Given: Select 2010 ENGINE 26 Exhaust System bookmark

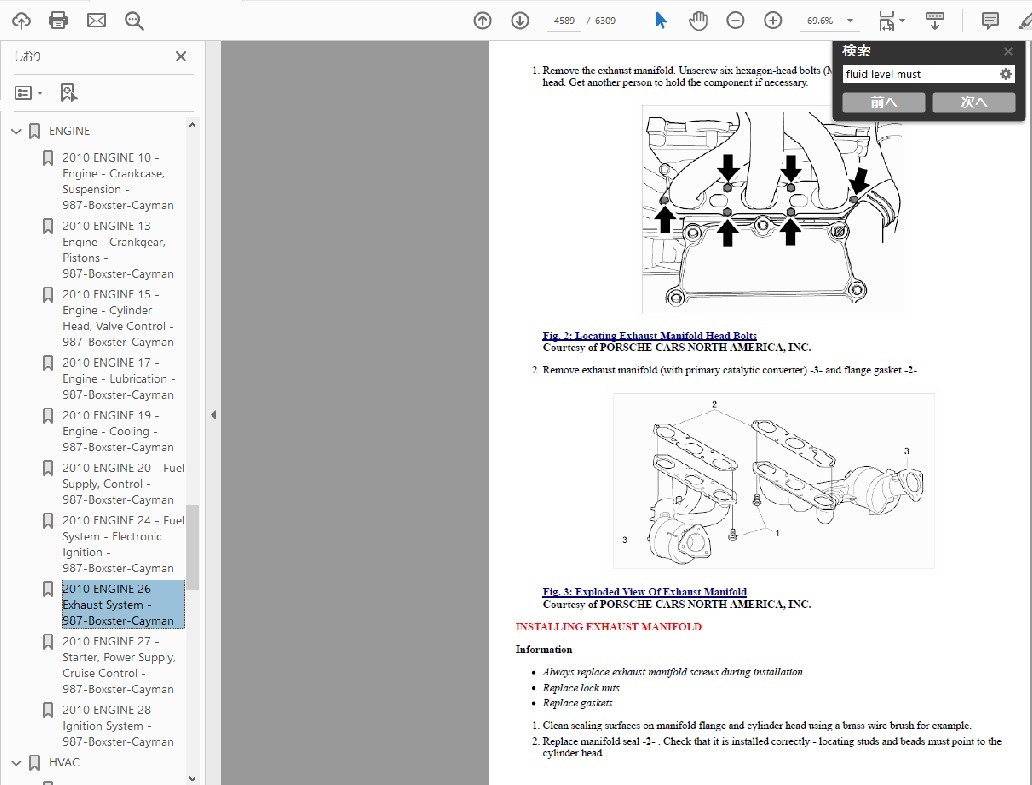Looking at the screenshot, I should point(123,605).
